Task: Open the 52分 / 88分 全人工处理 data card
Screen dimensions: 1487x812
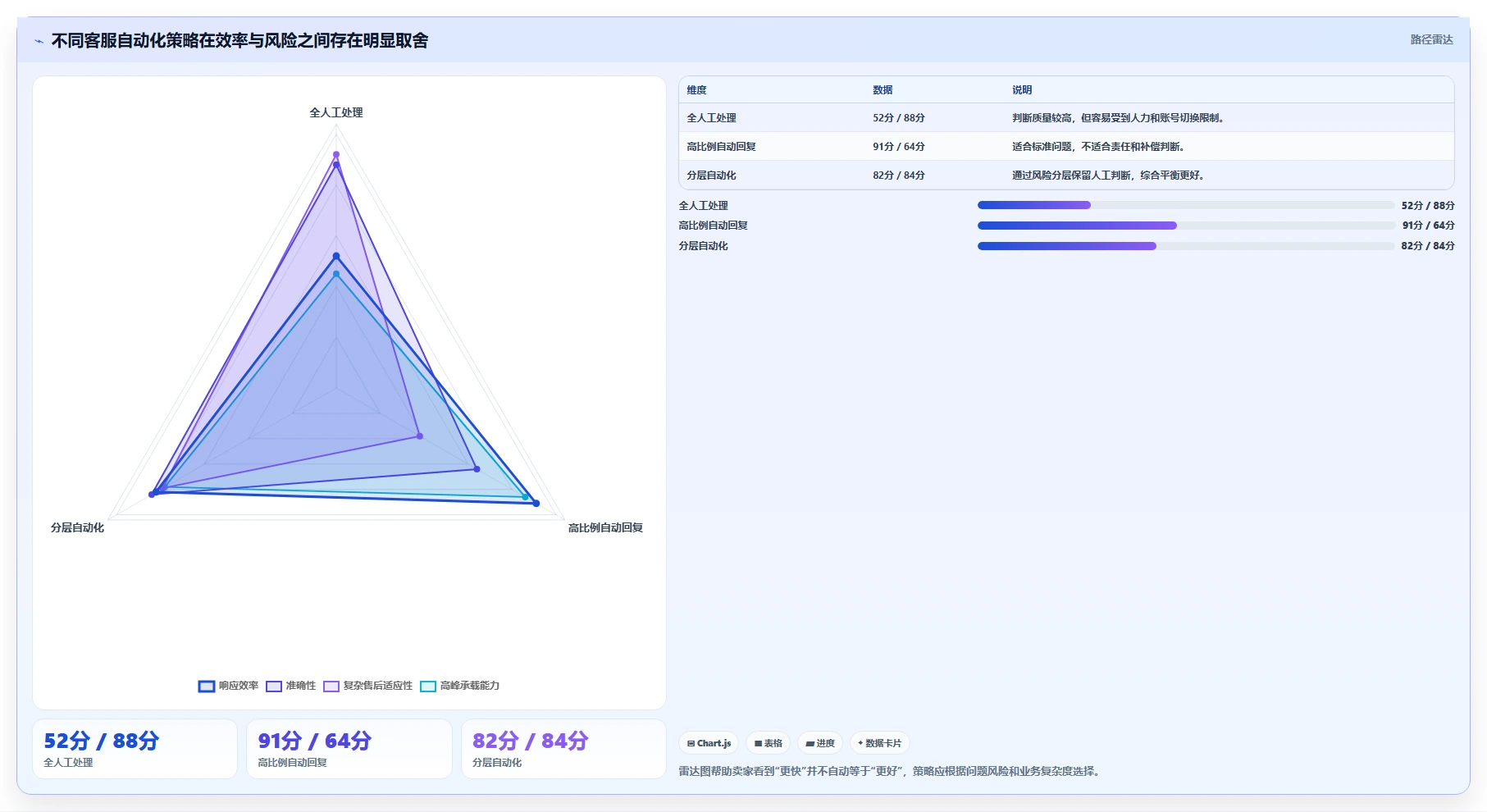Action: 135,749
